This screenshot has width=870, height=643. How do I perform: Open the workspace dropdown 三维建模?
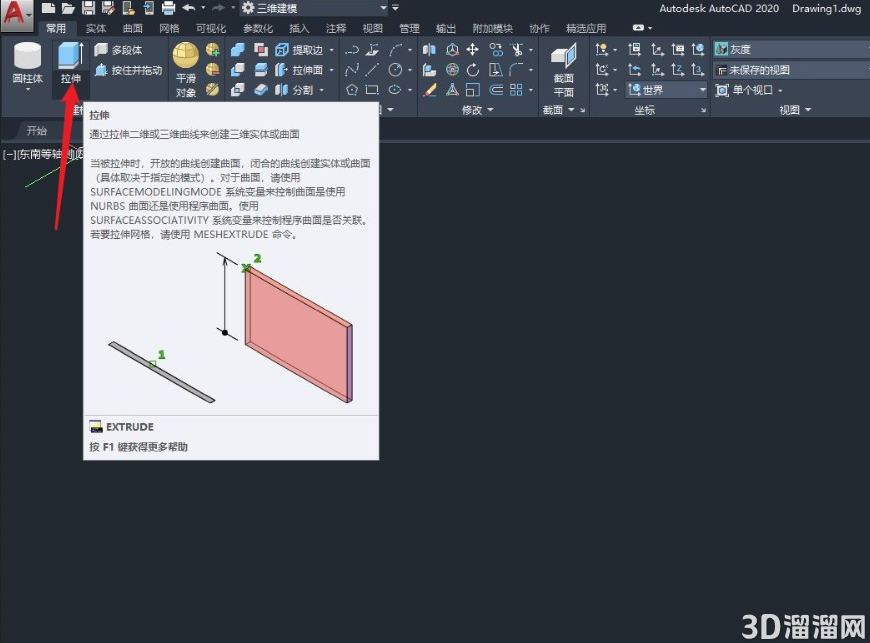point(315,8)
